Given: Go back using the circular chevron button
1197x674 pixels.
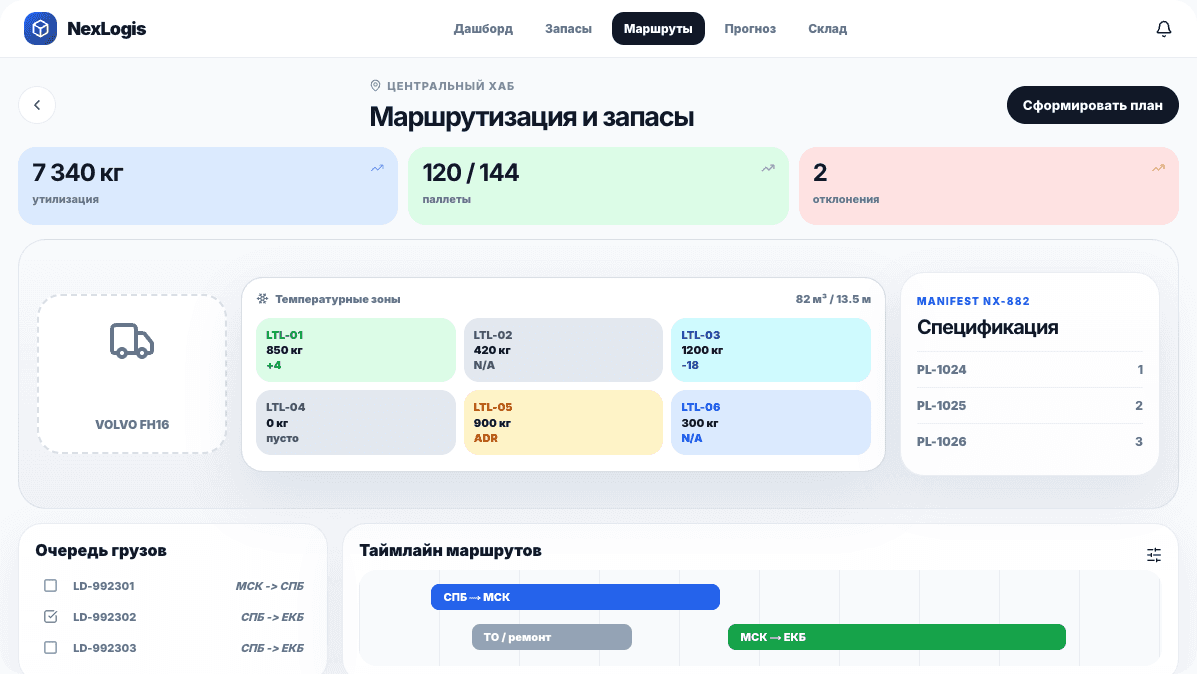Looking at the screenshot, I should coord(37,104).
